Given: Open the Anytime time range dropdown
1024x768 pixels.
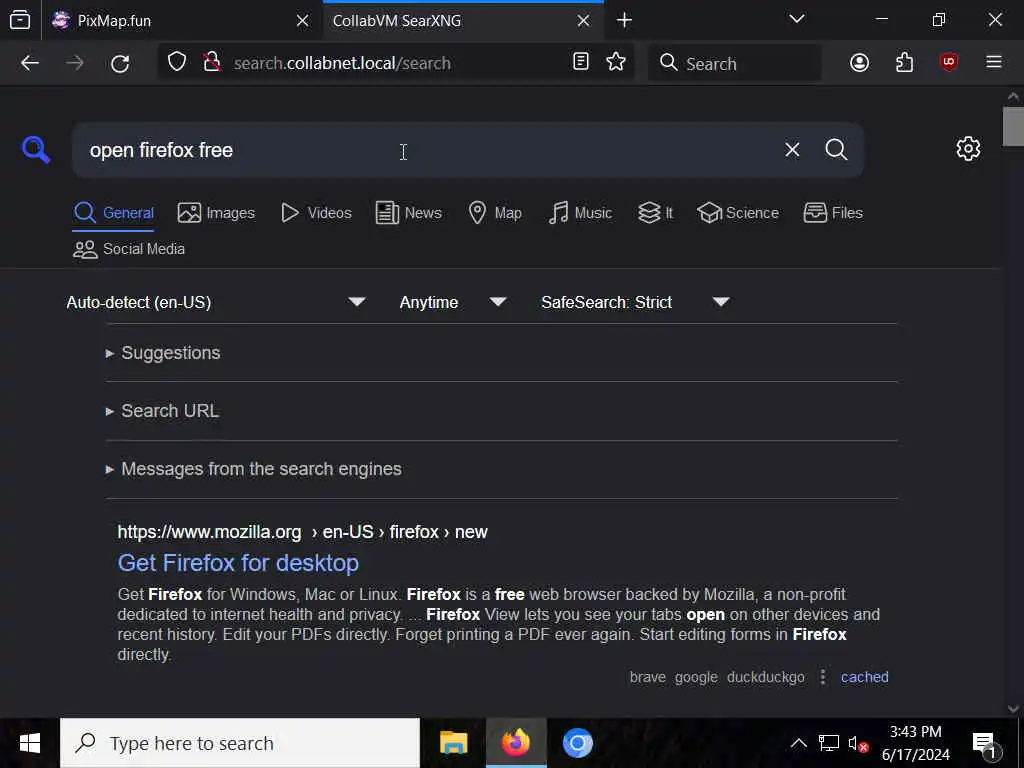Looking at the screenshot, I should tap(453, 302).
